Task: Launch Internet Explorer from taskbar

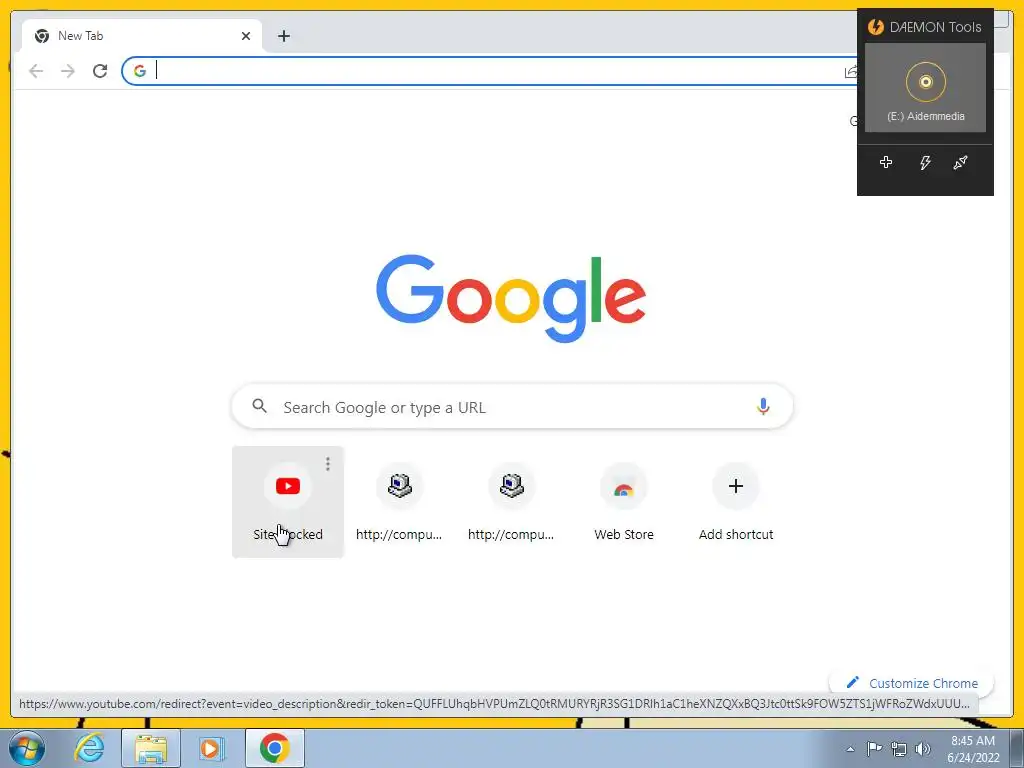Action: 89,748
